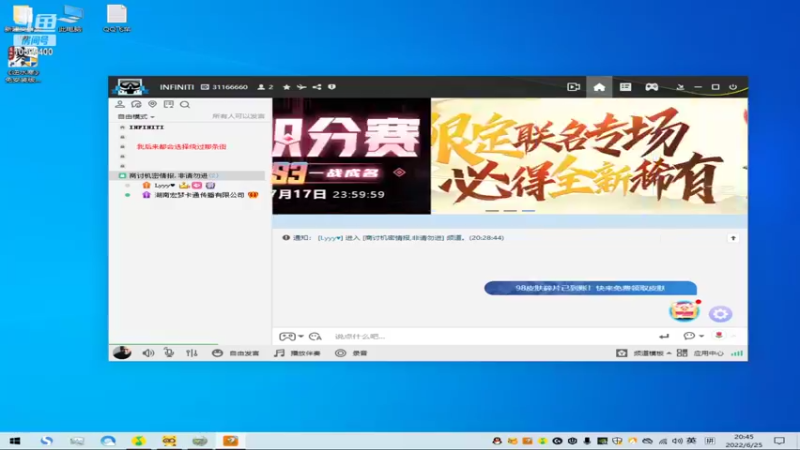This screenshot has height=450, width=800.
Task: Click the green signal strength bars
Action: [737, 353]
